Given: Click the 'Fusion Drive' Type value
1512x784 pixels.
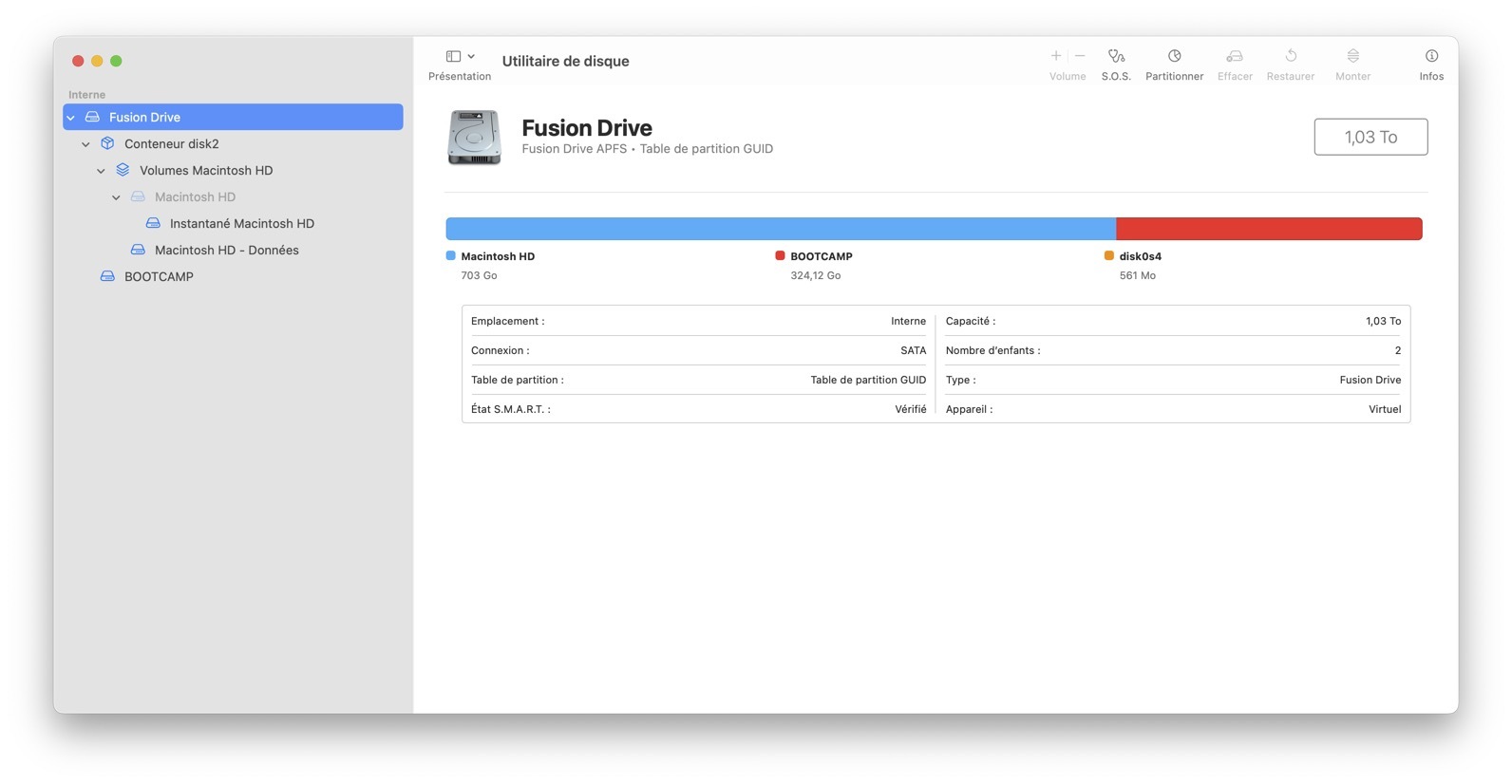Looking at the screenshot, I should pos(1370,380).
